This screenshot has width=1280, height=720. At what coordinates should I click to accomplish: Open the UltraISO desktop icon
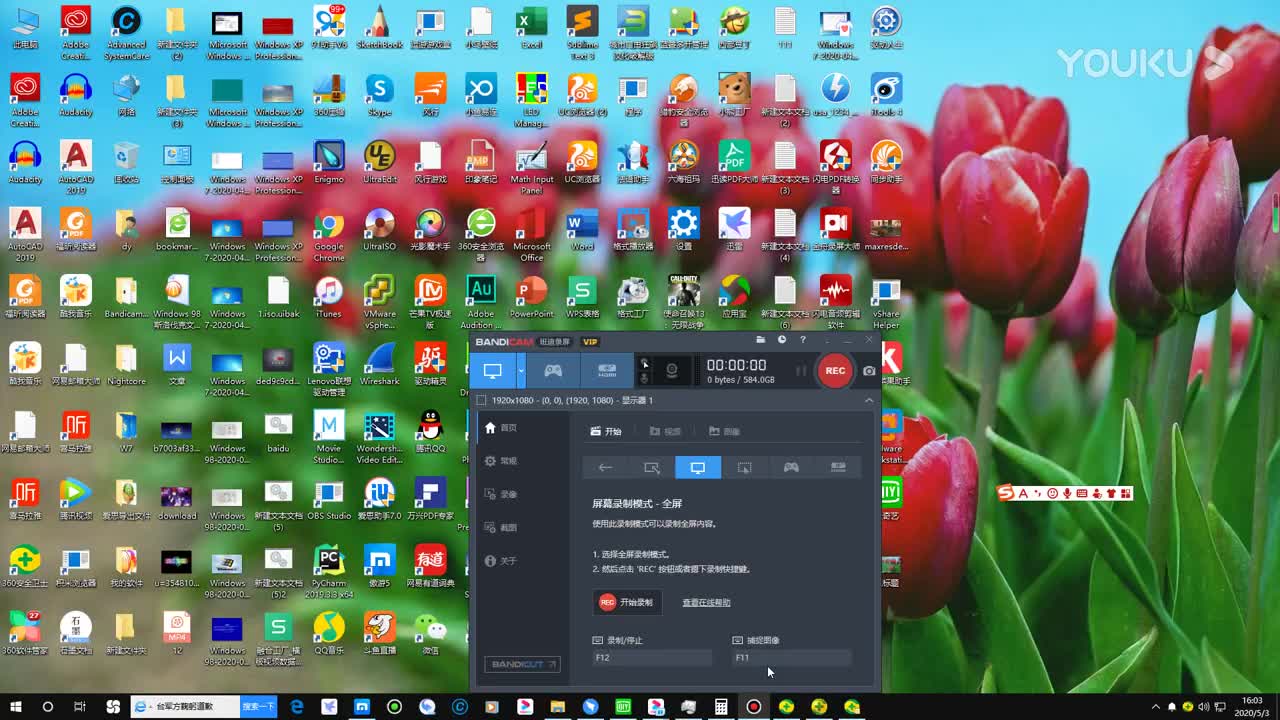tap(379, 229)
